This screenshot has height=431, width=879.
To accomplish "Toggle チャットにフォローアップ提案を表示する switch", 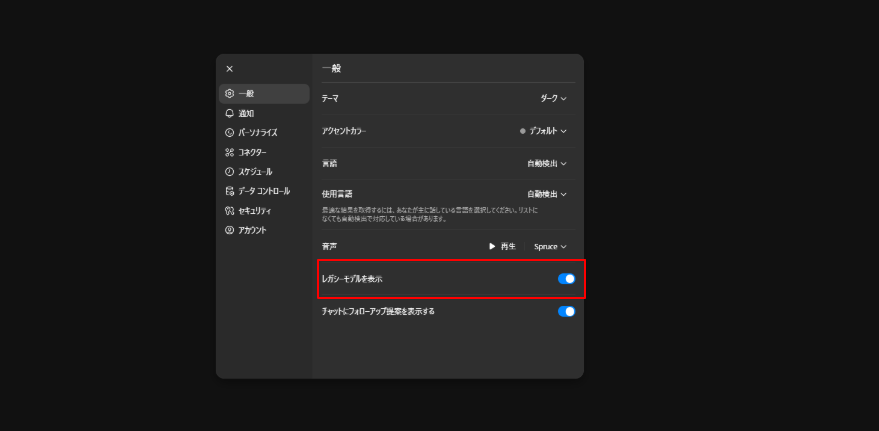I will coord(566,311).
